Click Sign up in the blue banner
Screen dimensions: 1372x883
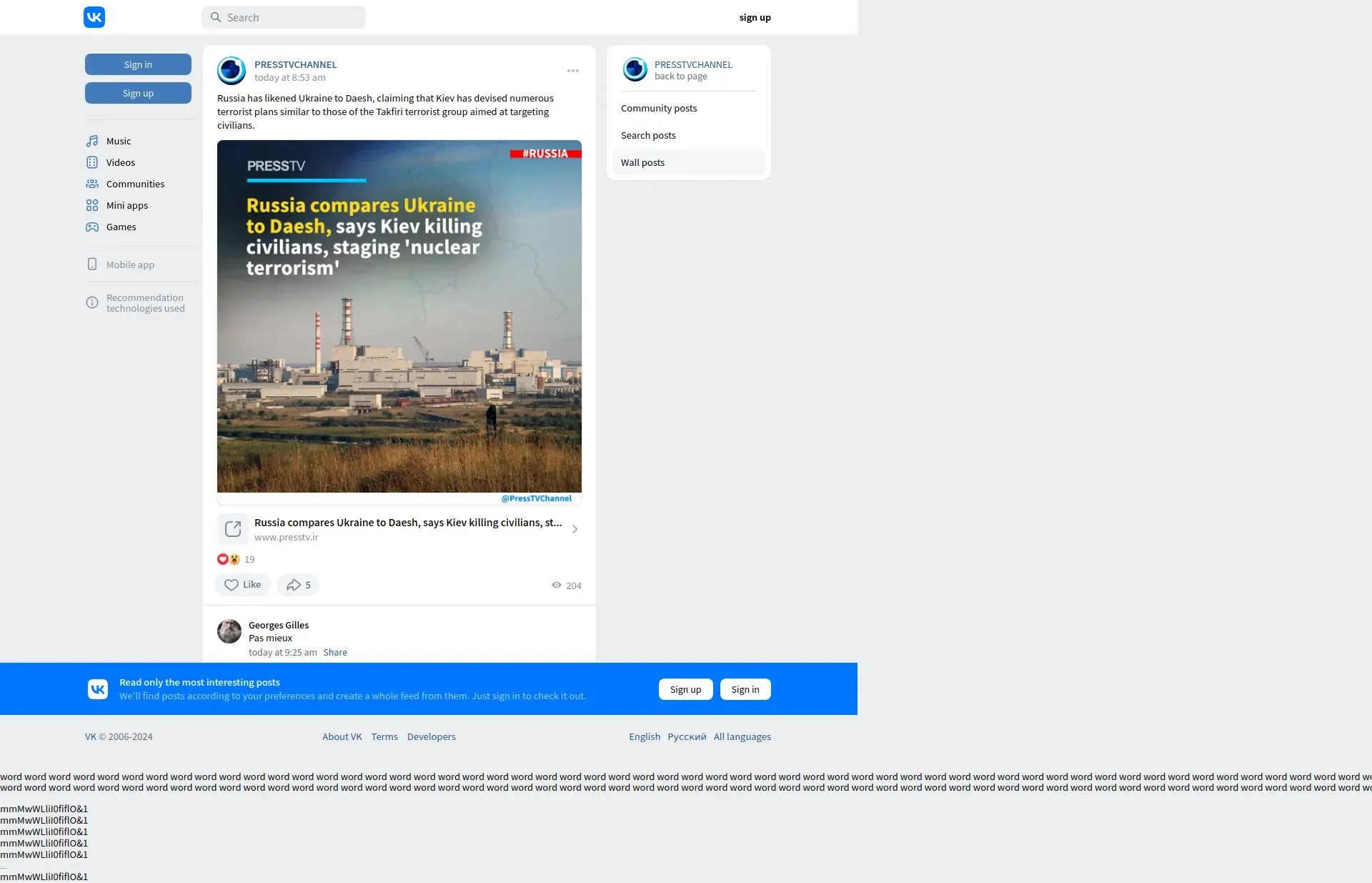click(686, 689)
